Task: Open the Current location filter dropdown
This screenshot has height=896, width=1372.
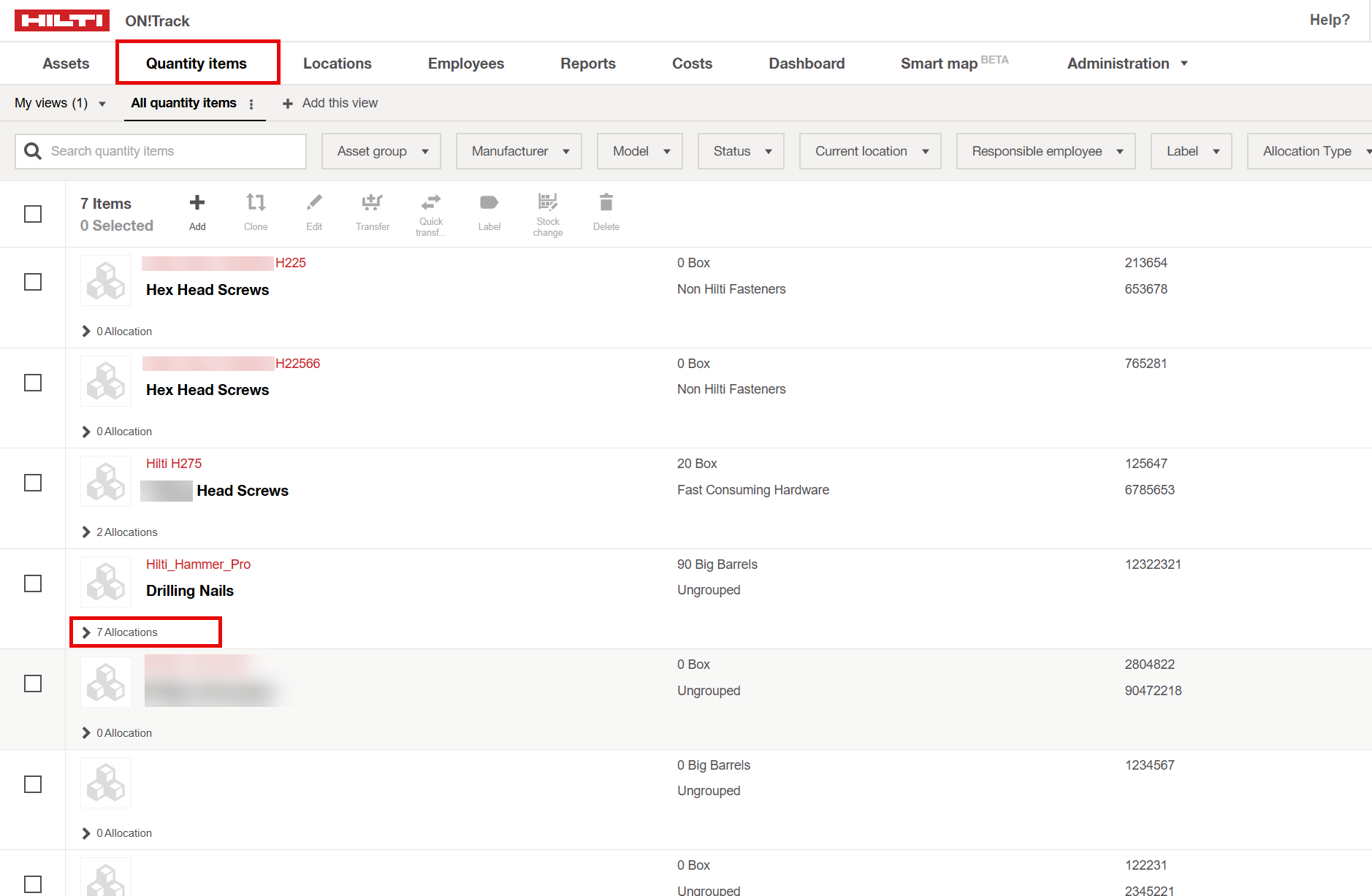Action: [869, 151]
